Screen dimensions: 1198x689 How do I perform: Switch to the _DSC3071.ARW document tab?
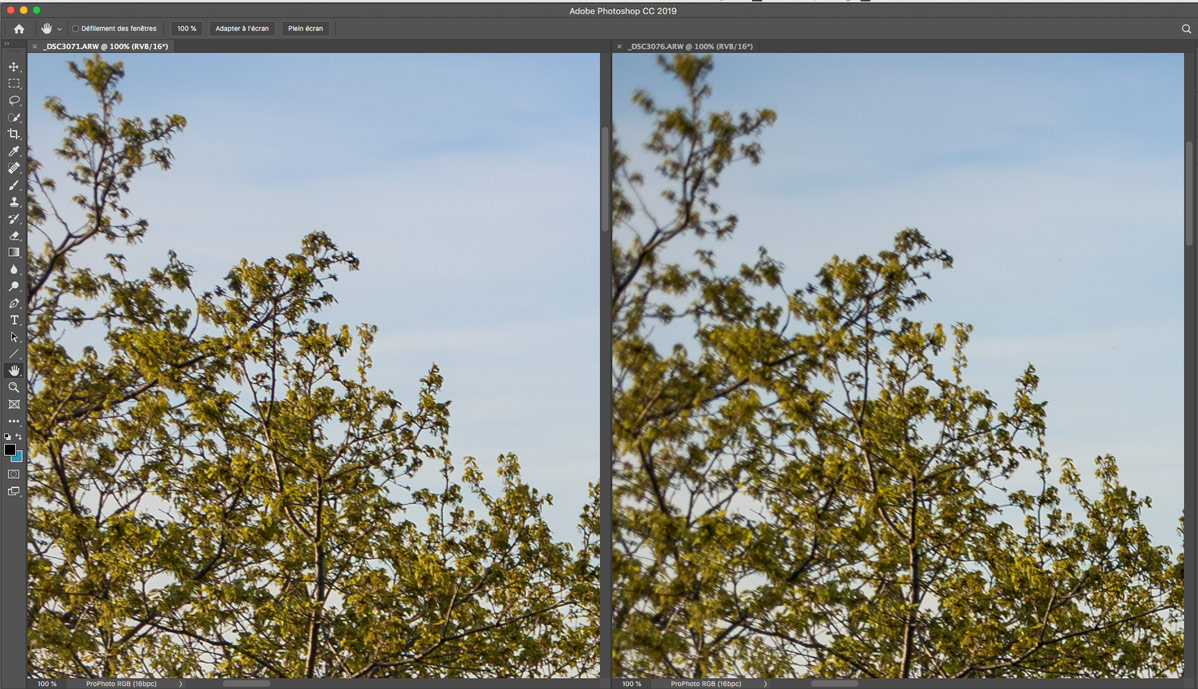[105, 46]
